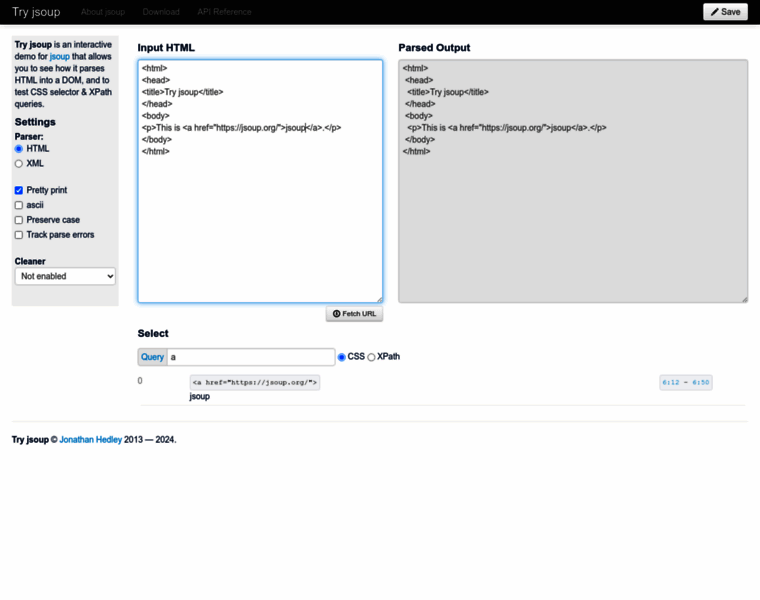Viewport: 760px width, 600px height.
Task: Click the clock icon in Fetch URL
Action: pyautogui.click(x=336, y=314)
